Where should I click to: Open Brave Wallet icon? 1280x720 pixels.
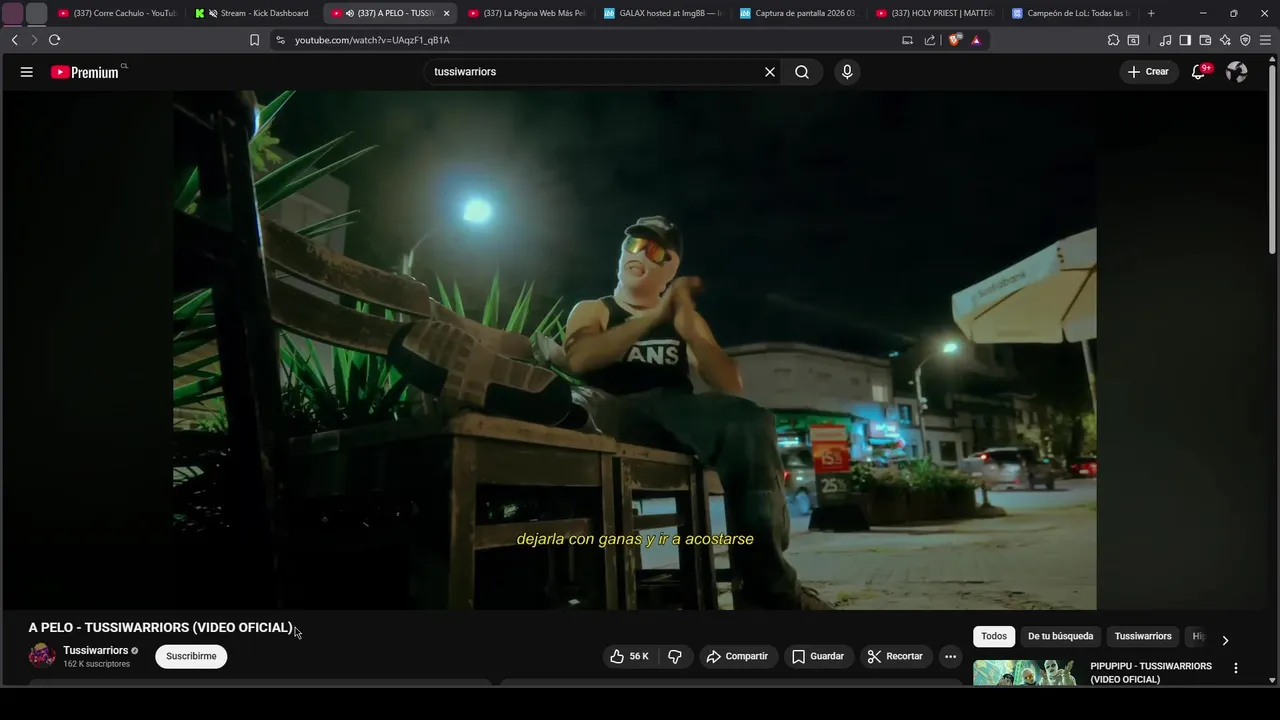coord(1205,40)
